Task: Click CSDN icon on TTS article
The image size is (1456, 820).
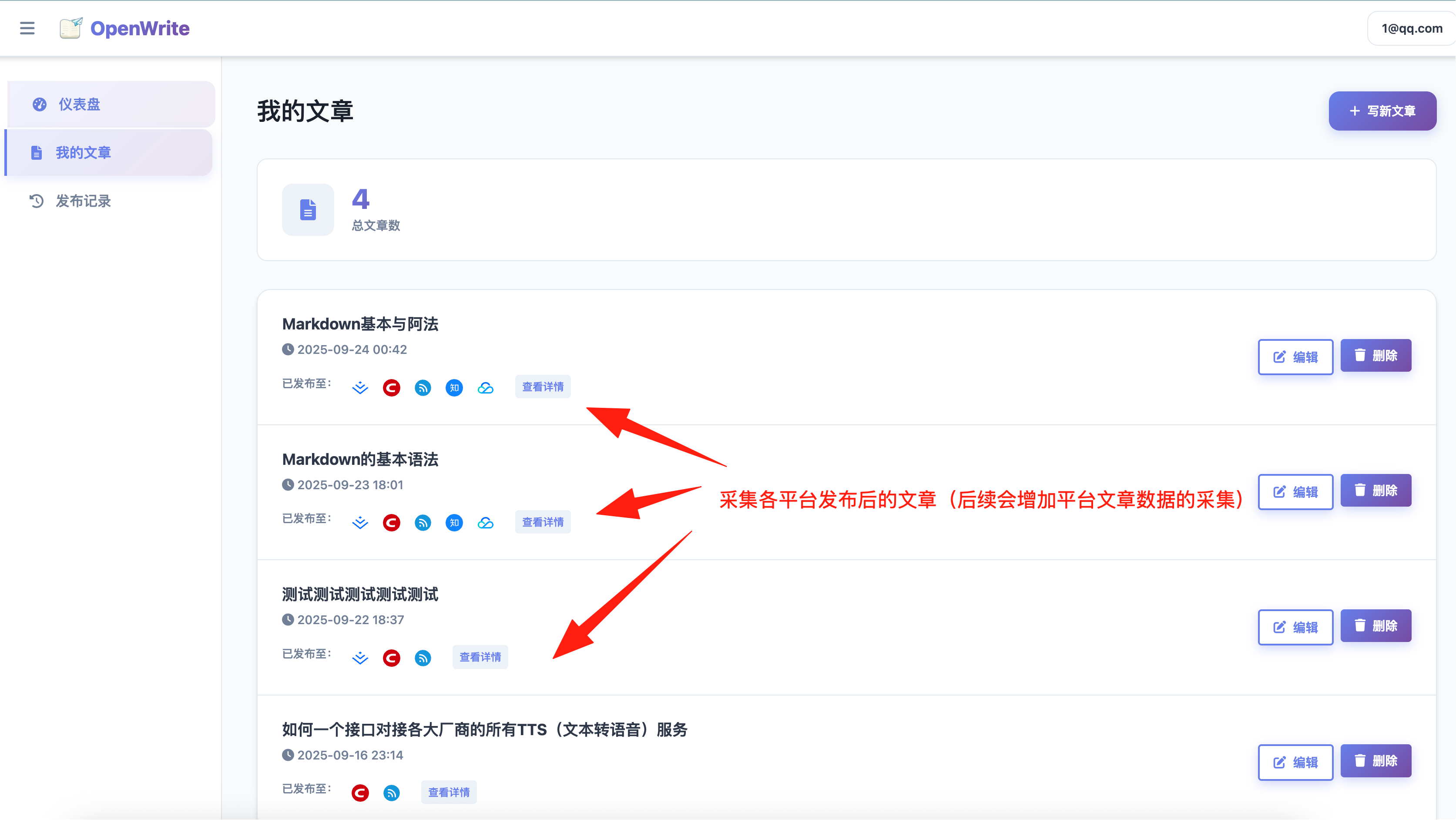Action: (x=360, y=793)
